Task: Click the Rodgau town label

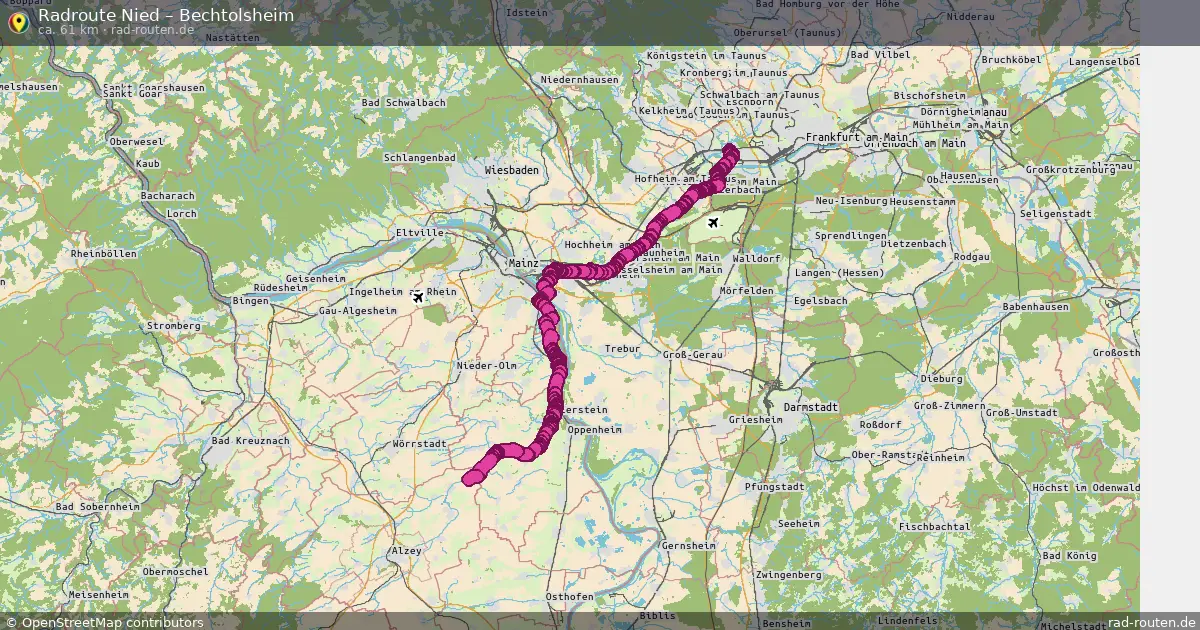Action: tap(973, 256)
